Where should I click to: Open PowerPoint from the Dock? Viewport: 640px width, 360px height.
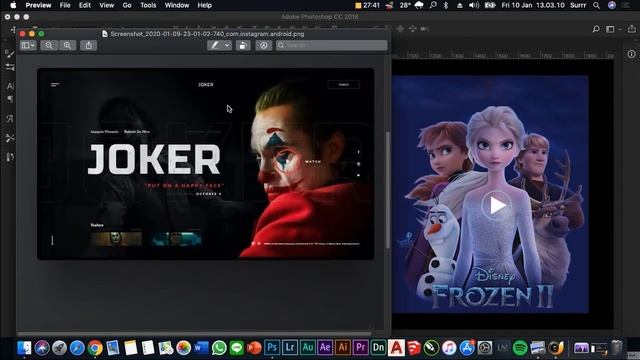coord(254,348)
